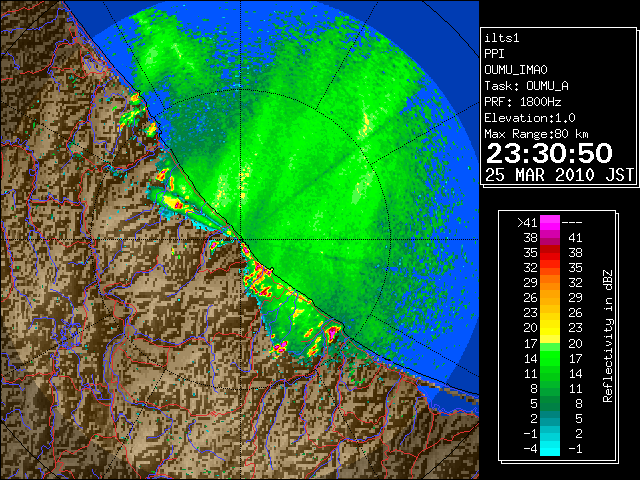The height and width of the screenshot is (480, 640).
Task: Click the bright green 14-17 dBZ color
Action: pos(550,358)
